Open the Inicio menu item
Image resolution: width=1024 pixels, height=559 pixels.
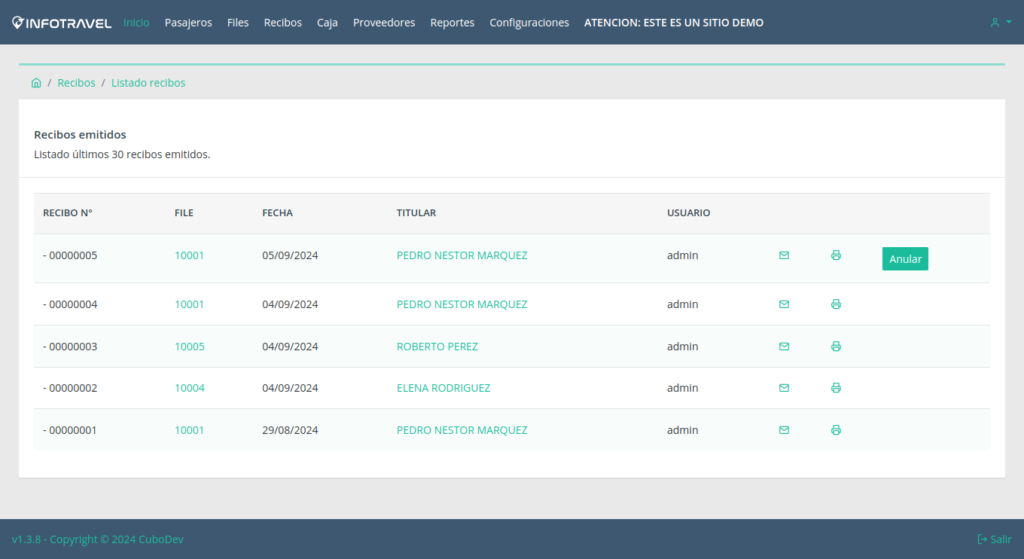pos(136,22)
